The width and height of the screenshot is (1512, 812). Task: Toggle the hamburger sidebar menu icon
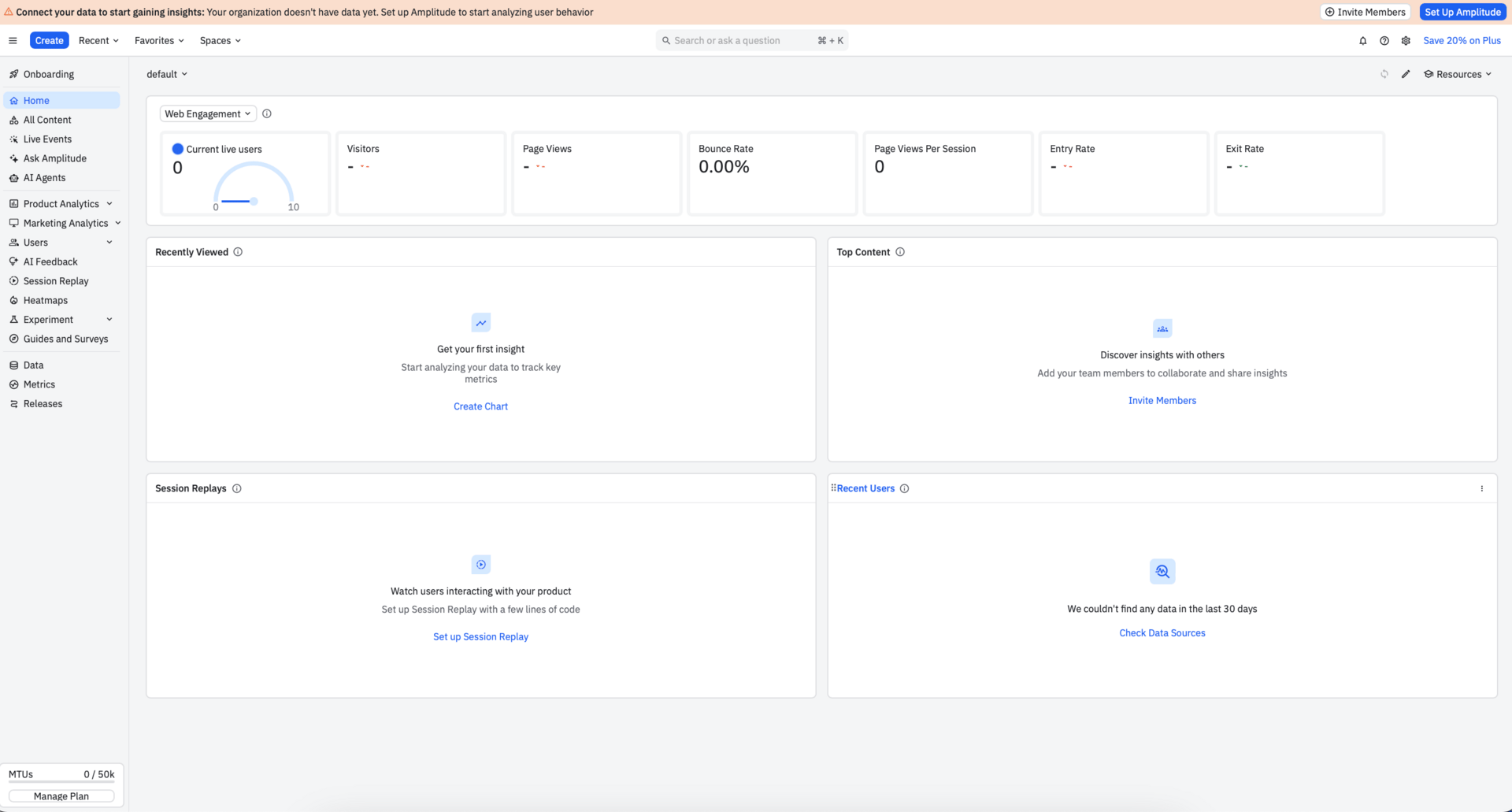13,41
